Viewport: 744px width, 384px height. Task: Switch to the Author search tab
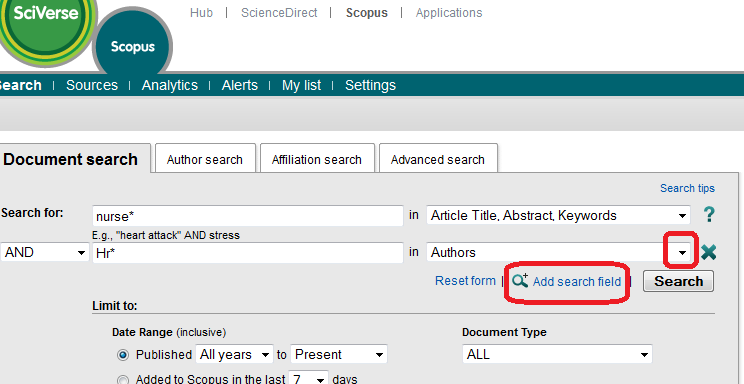pyautogui.click(x=205, y=159)
